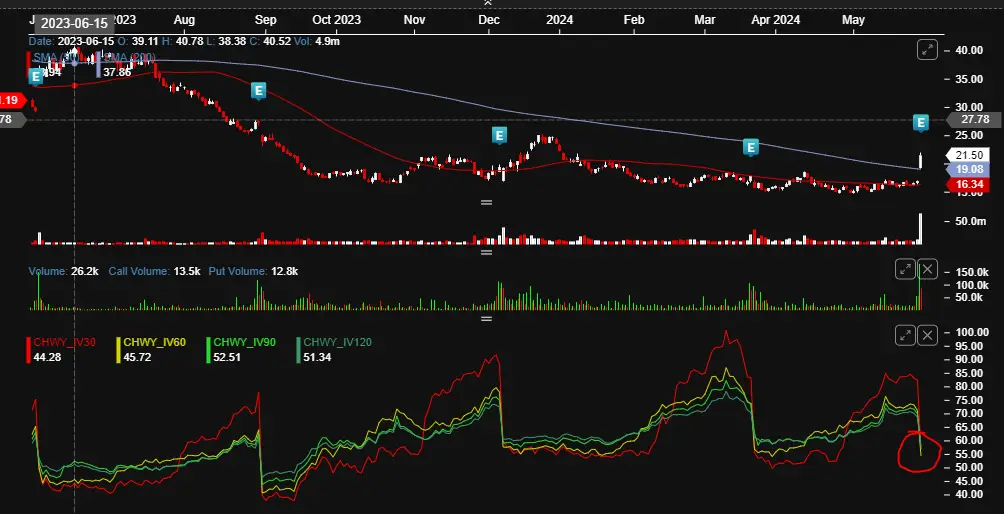Click the Sep label on time axis
1004x514 pixels.
265,20
